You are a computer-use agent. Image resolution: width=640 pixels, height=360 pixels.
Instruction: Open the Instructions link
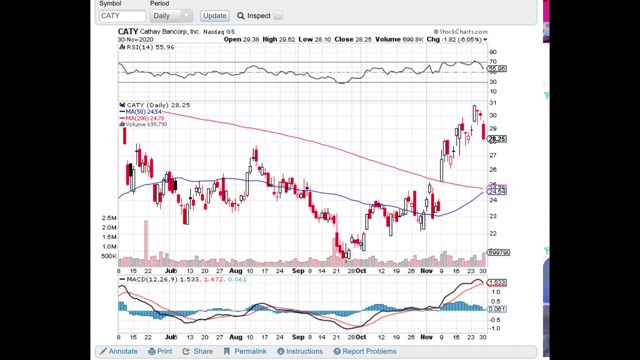pyautogui.click(x=304, y=351)
